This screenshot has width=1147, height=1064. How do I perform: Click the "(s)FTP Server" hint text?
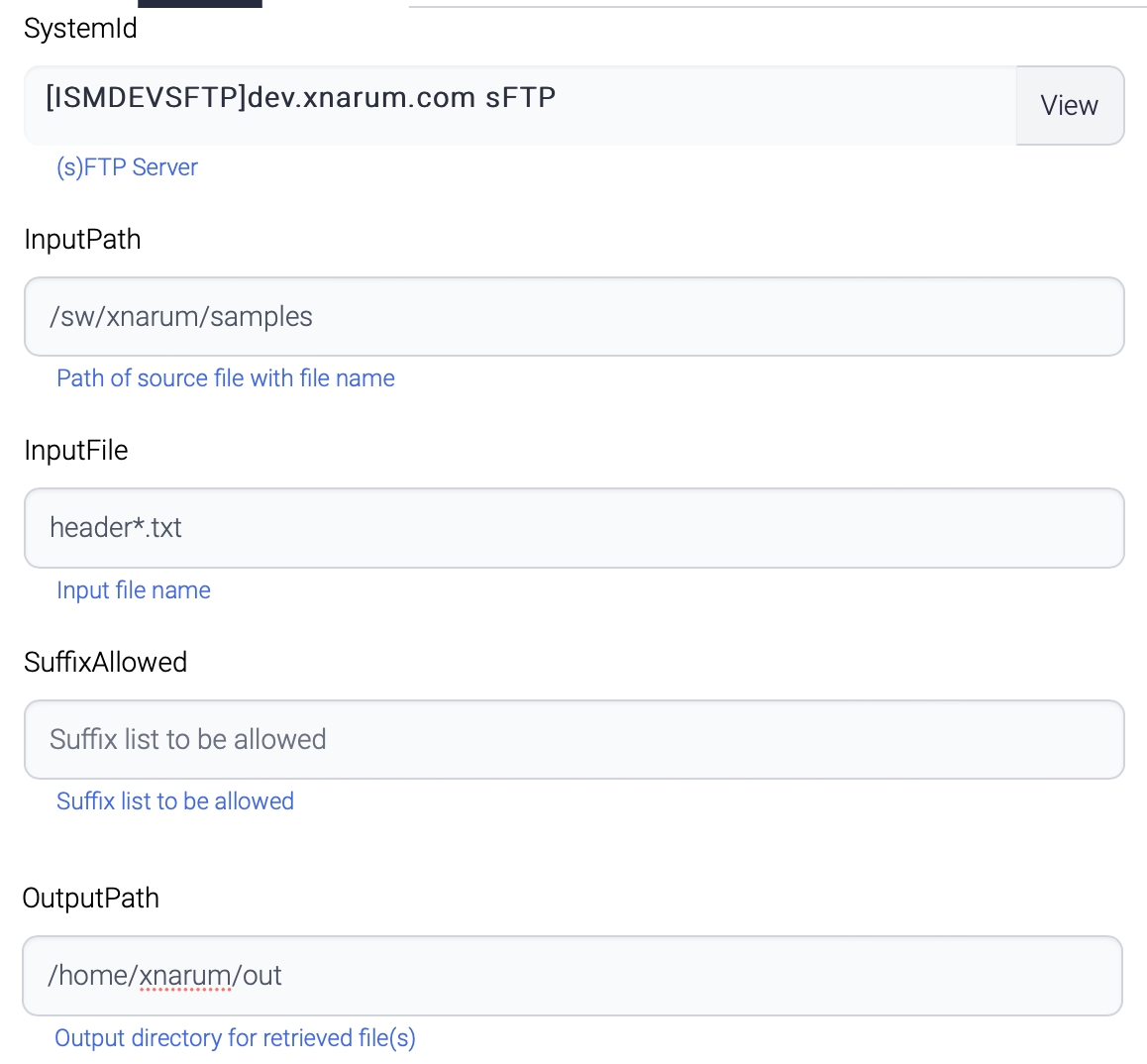[x=127, y=167]
